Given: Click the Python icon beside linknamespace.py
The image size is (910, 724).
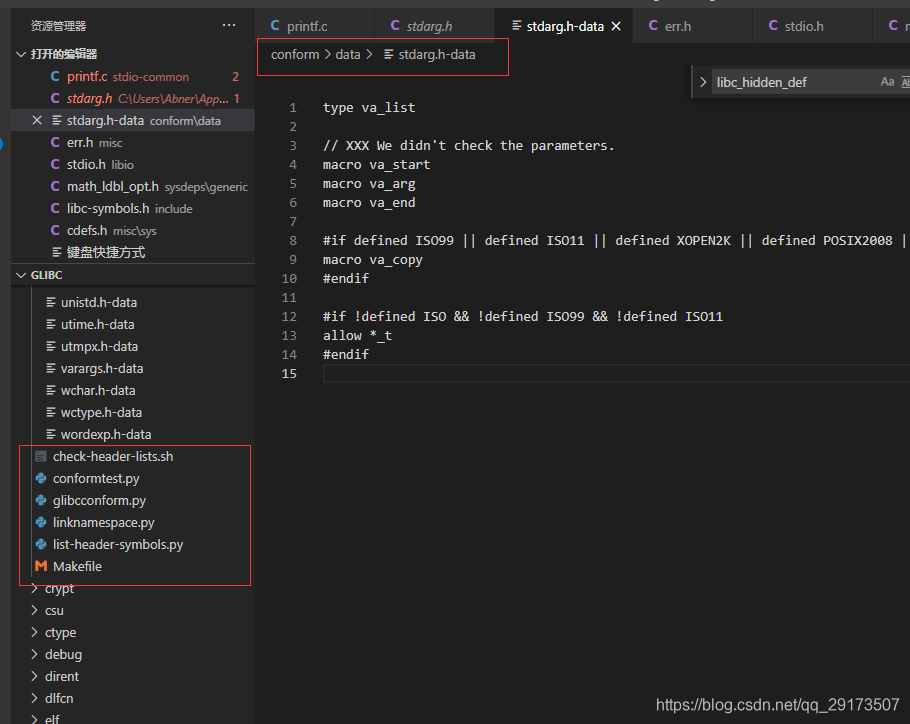Looking at the screenshot, I should [40, 522].
